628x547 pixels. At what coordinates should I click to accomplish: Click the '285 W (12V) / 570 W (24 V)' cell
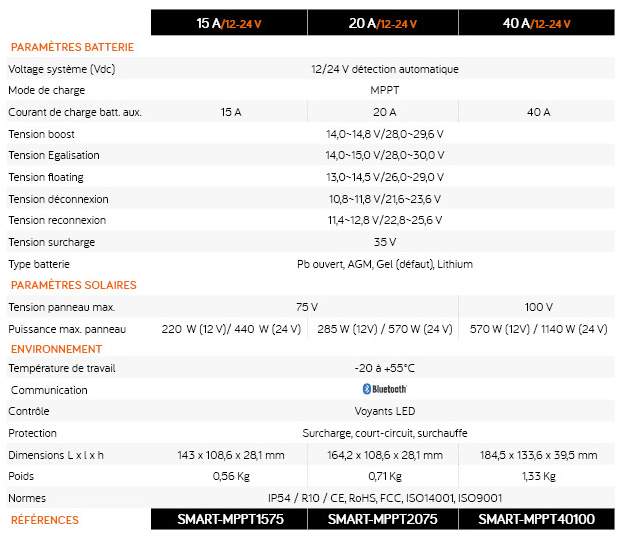tap(384, 329)
